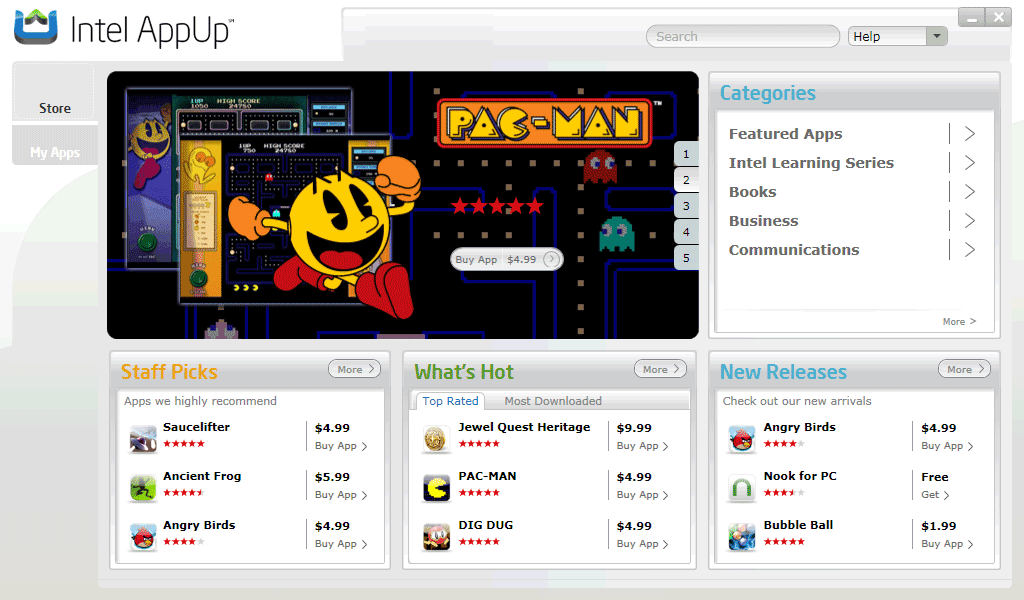
Task: Open the Featured Apps category
Action: tap(786, 134)
